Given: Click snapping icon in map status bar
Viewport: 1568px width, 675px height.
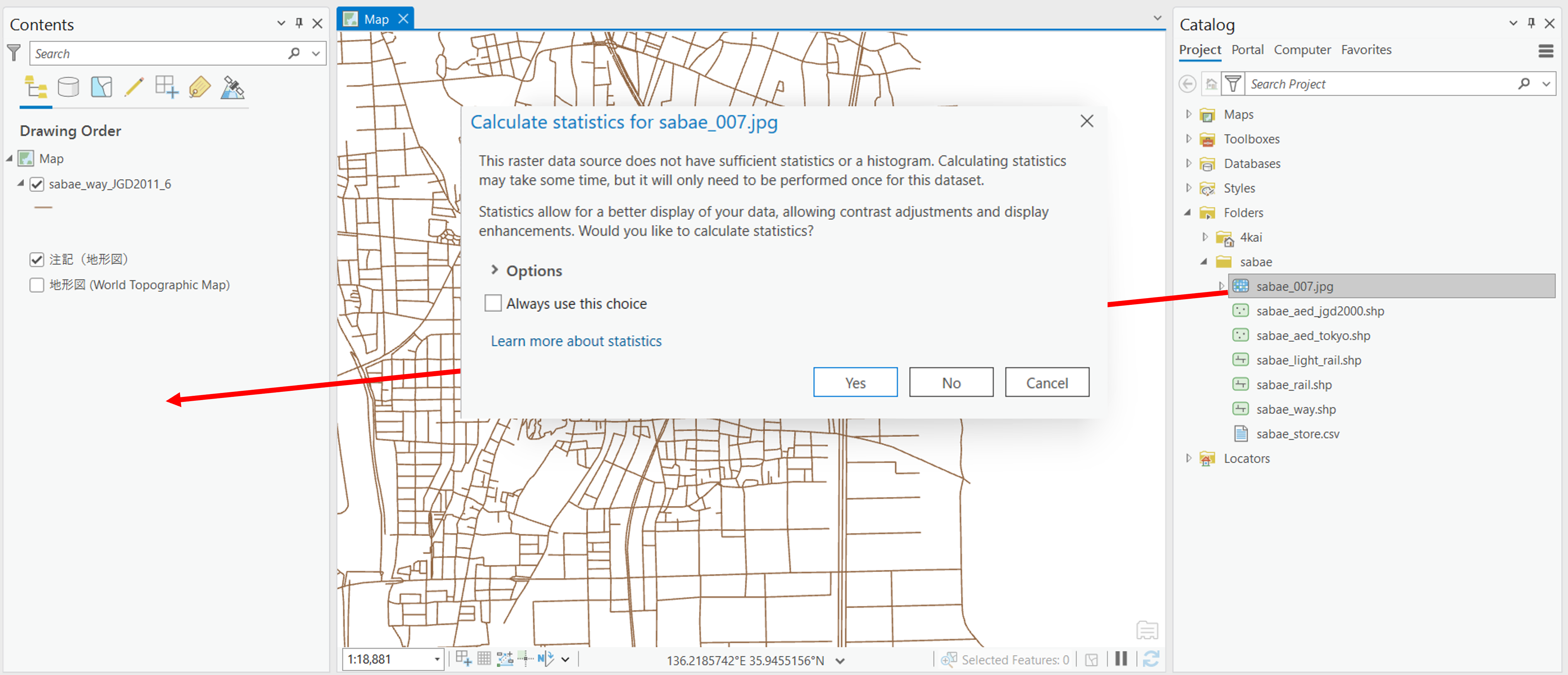Looking at the screenshot, I should click(x=463, y=659).
